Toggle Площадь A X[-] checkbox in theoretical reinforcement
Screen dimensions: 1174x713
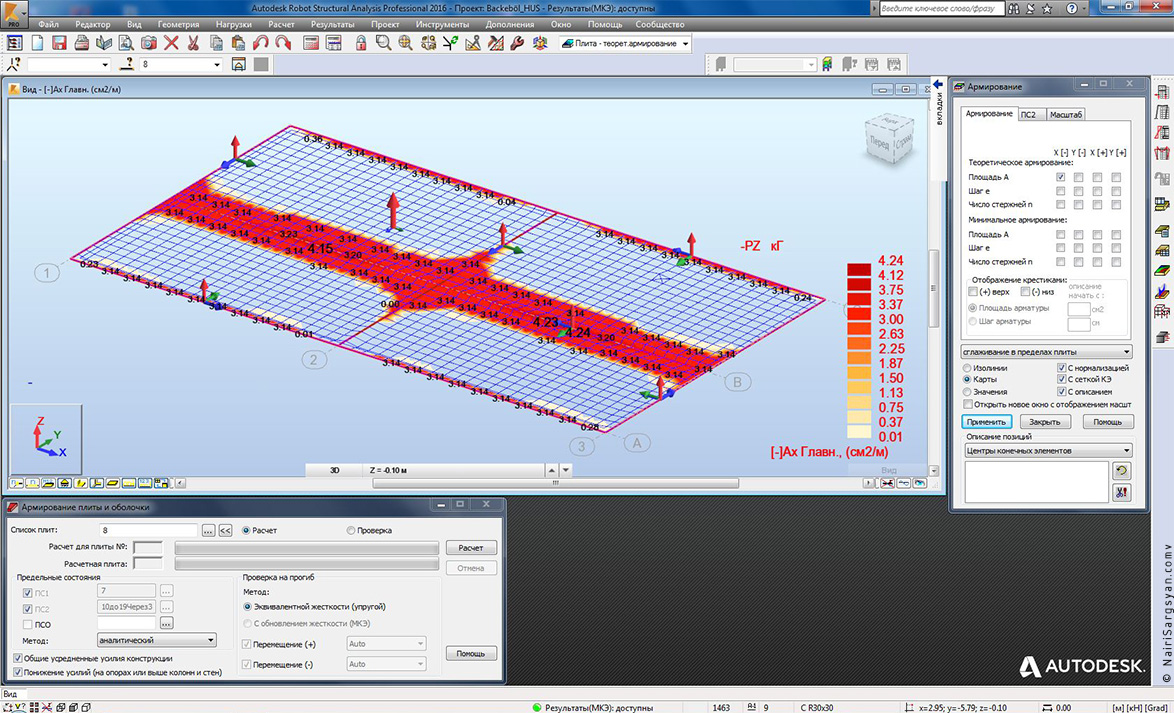pos(1060,178)
